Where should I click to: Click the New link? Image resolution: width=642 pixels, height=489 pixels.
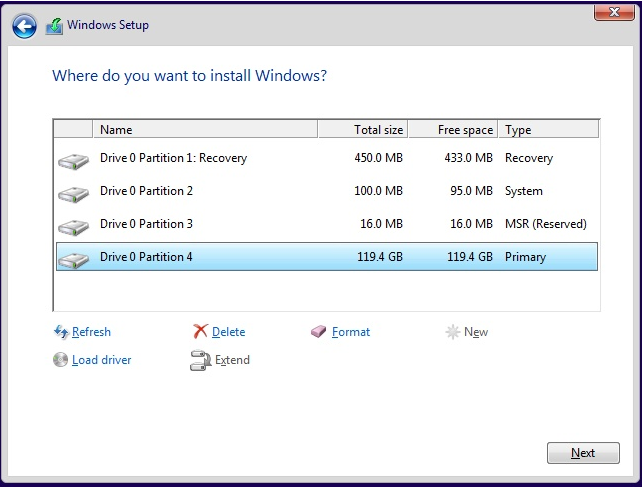tap(476, 332)
